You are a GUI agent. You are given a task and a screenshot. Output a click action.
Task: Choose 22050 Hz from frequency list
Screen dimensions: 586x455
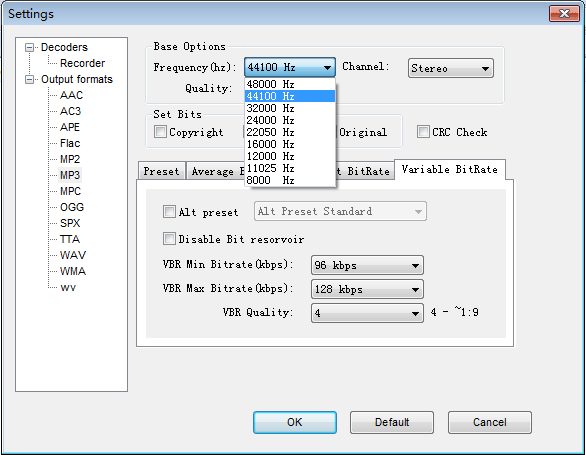(x=290, y=132)
